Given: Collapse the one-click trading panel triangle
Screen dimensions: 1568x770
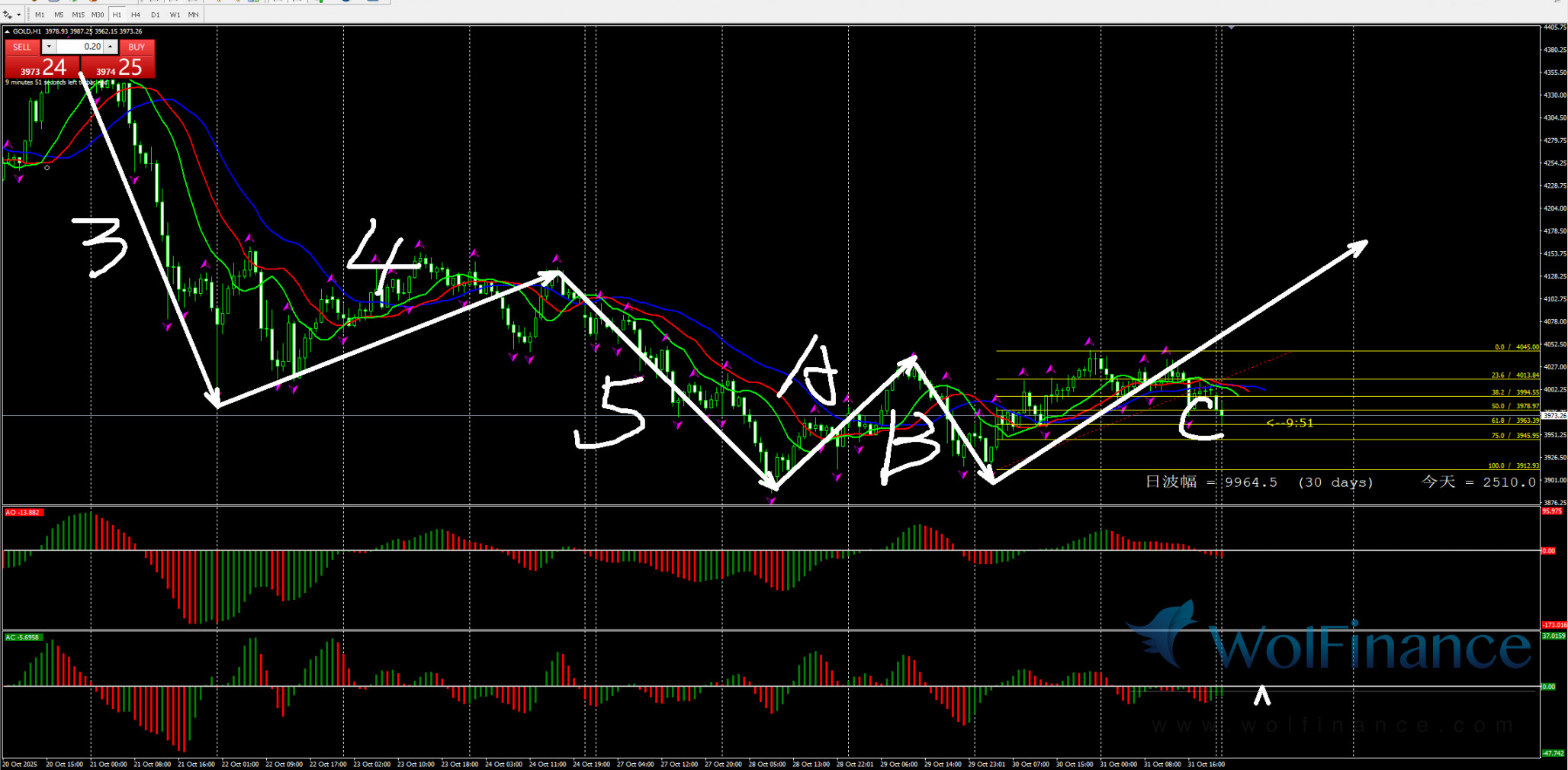Looking at the screenshot, I should click(8, 31).
